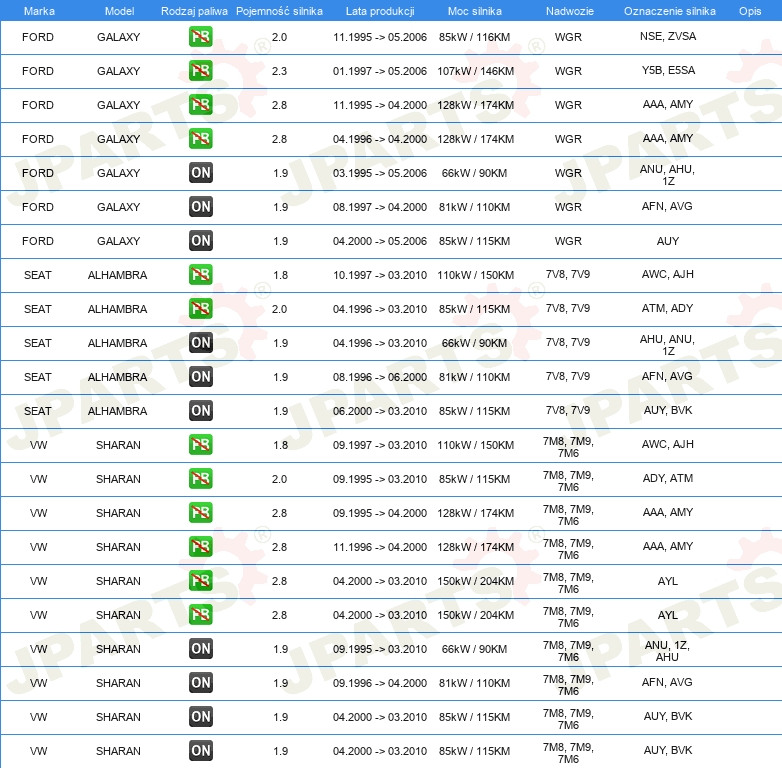Click diesel ON icon for Galaxy AUY engine
The height and width of the screenshot is (768, 782).
(x=200, y=240)
